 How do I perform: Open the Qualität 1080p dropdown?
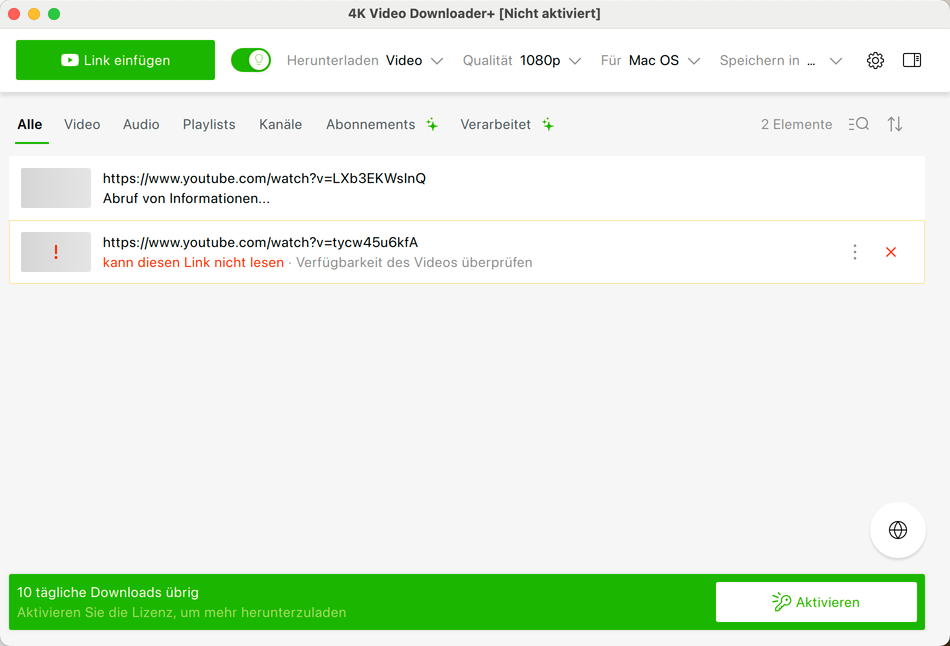click(x=522, y=61)
